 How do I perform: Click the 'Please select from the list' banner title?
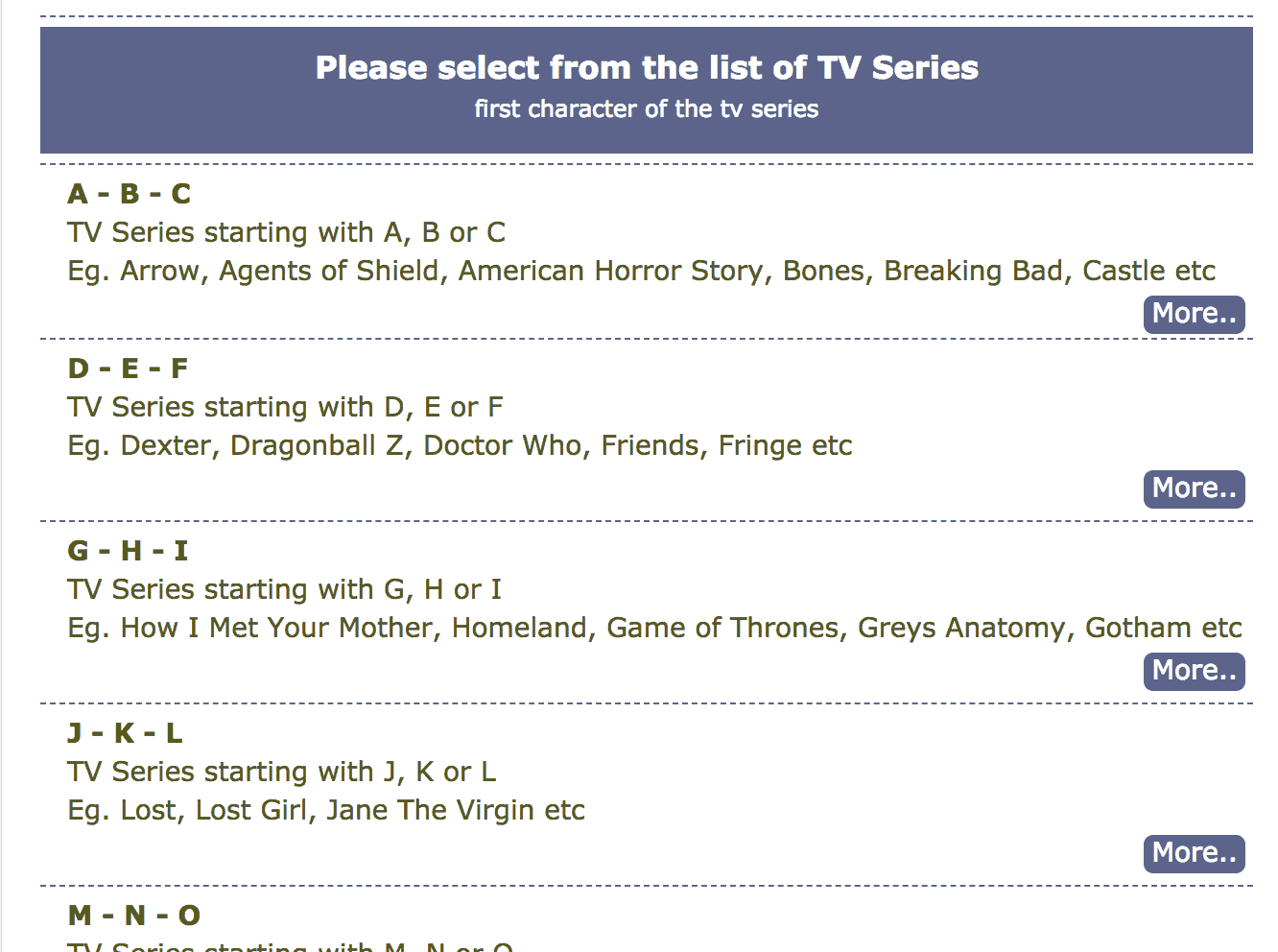(647, 67)
